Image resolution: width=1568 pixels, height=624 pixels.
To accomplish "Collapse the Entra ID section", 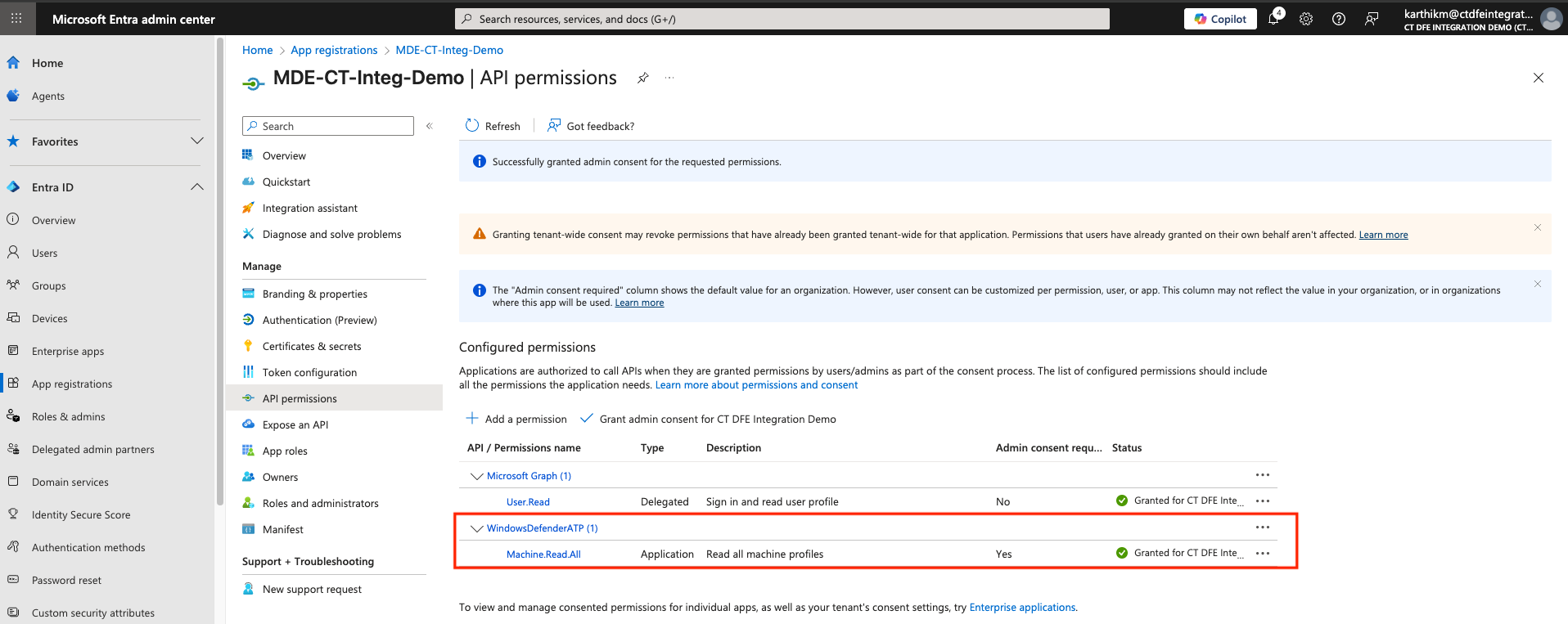I will point(197,187).
